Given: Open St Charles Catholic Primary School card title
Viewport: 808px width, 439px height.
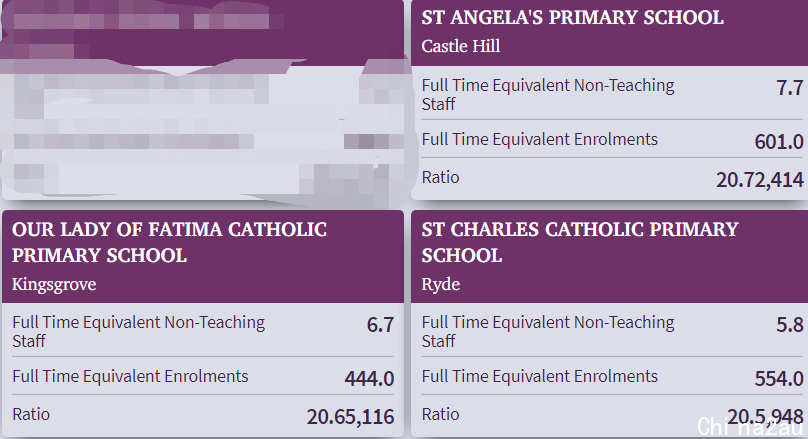Looking at the screenshot, I should click(x=580, y=242).
